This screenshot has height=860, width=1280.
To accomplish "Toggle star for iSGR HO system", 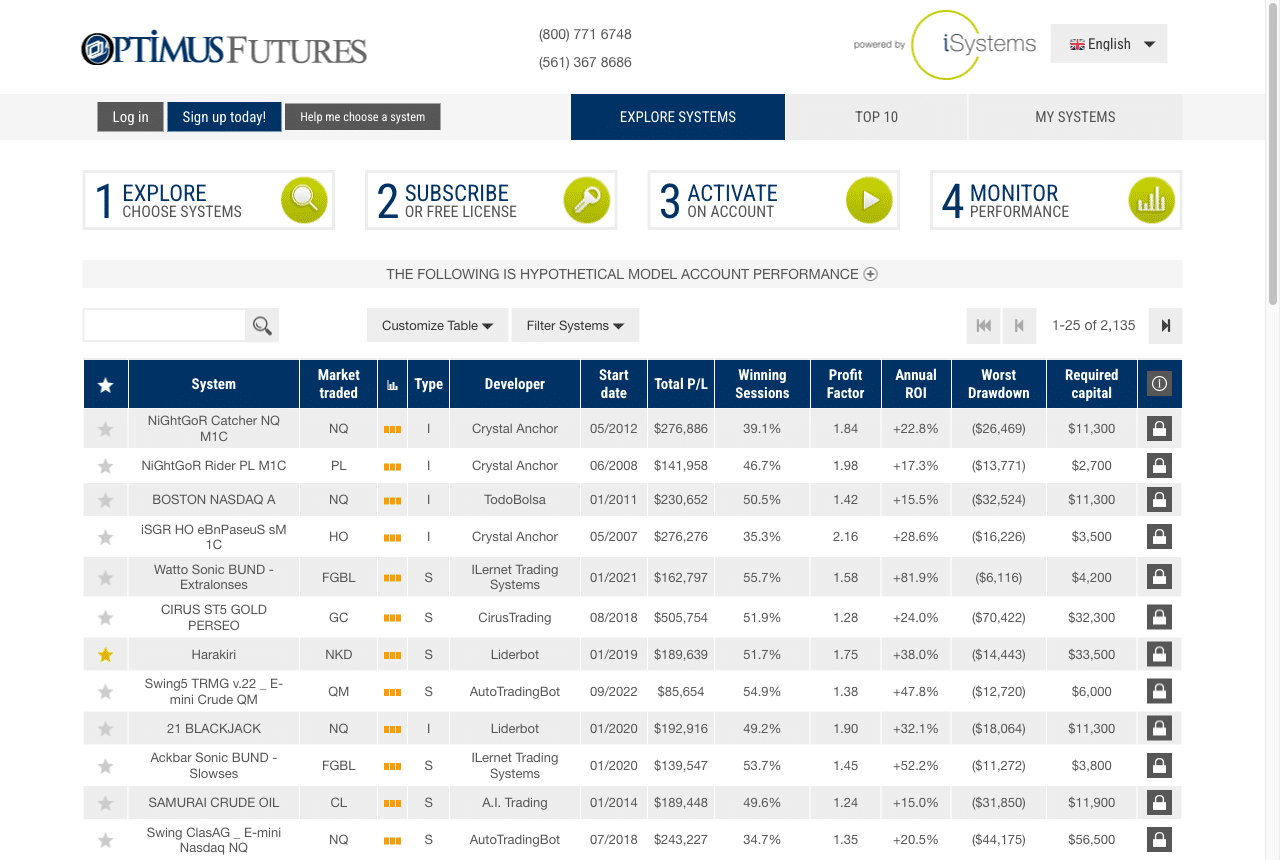I will [105, 538].
